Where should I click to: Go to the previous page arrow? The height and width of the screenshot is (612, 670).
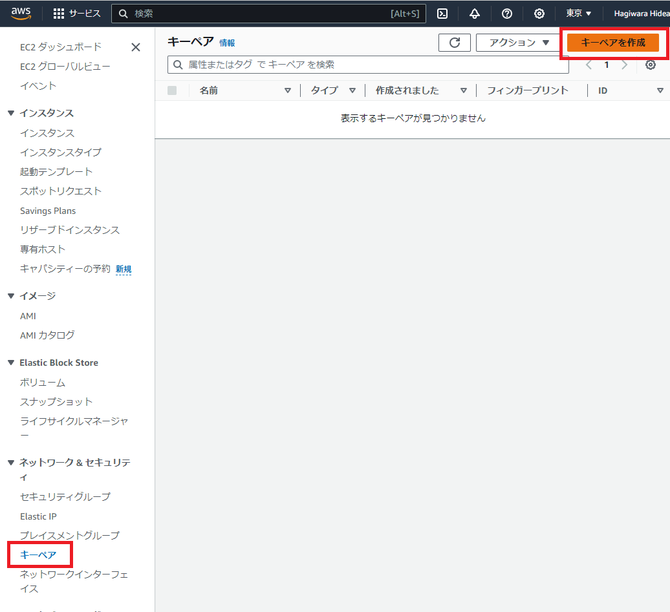(x=589, y=65)
